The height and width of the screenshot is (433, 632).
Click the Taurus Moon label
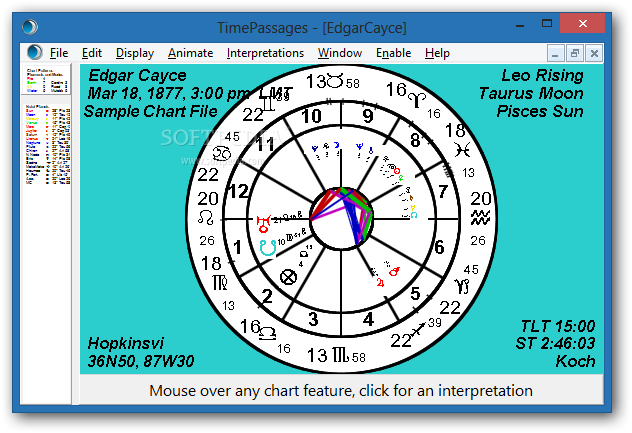[x=531, y=93]
